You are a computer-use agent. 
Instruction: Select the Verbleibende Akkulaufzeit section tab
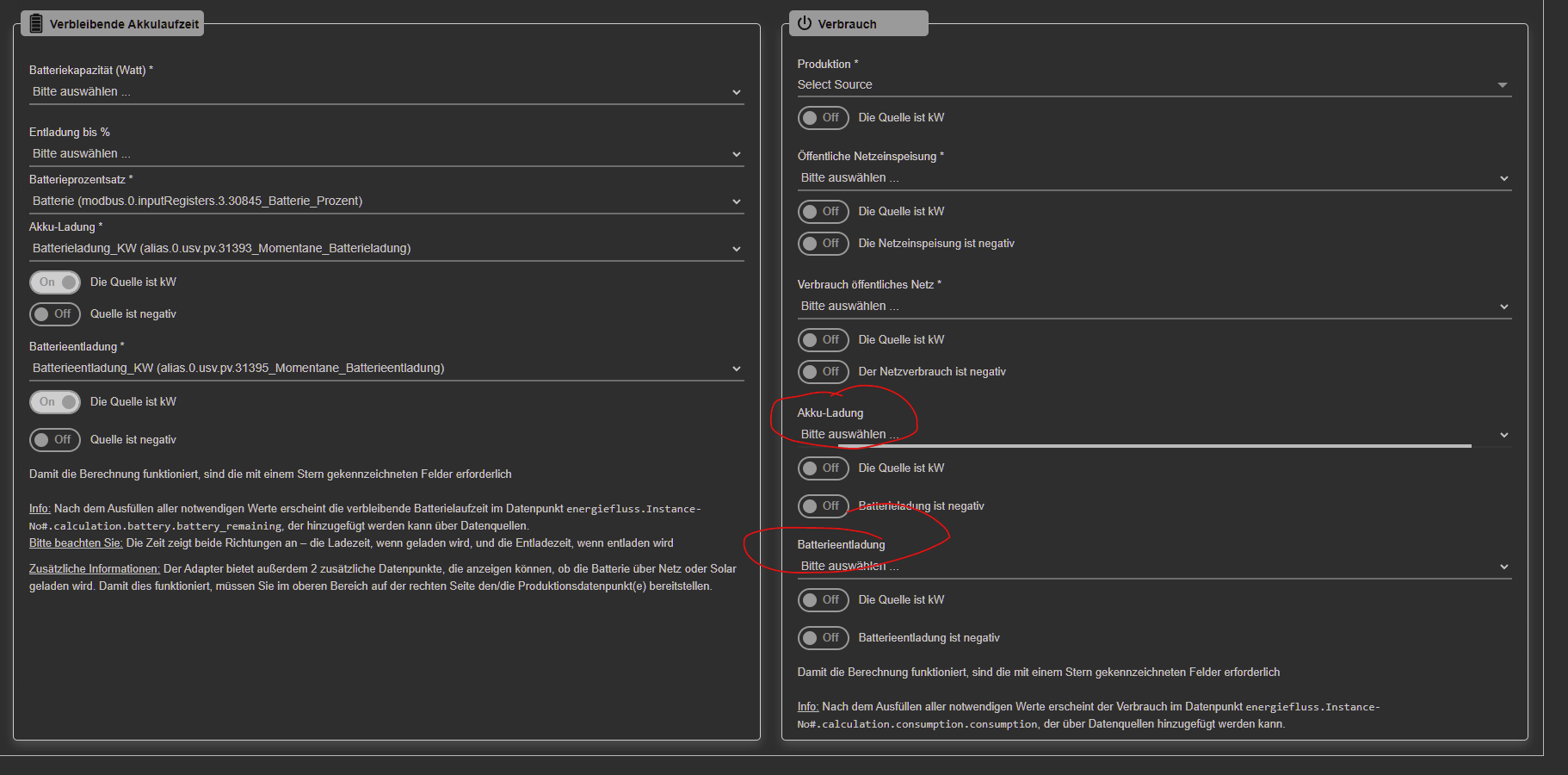[112, 23]
